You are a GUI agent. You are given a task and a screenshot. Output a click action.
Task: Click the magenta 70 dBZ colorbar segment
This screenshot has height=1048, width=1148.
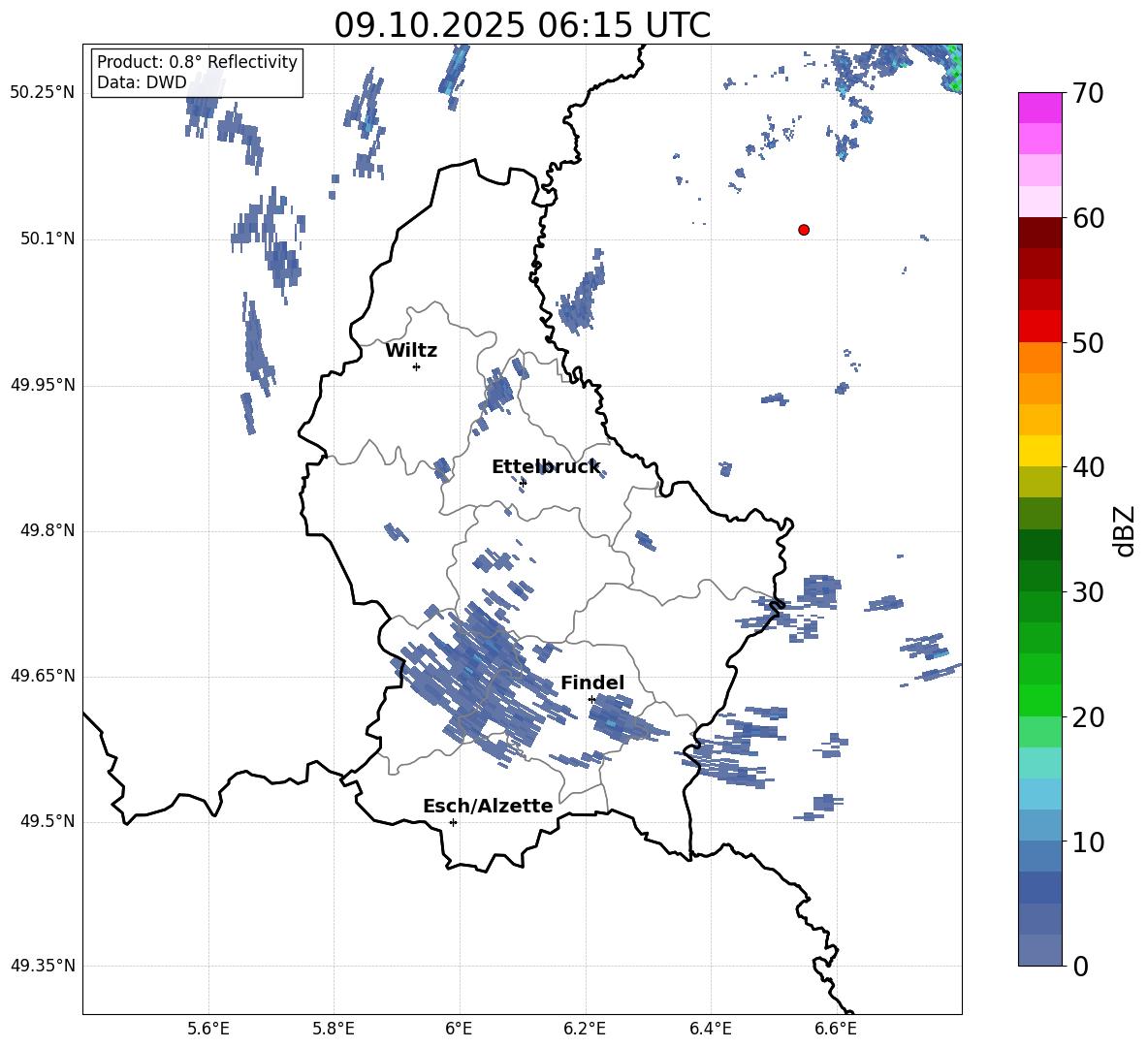click(x=1039, y=108)
